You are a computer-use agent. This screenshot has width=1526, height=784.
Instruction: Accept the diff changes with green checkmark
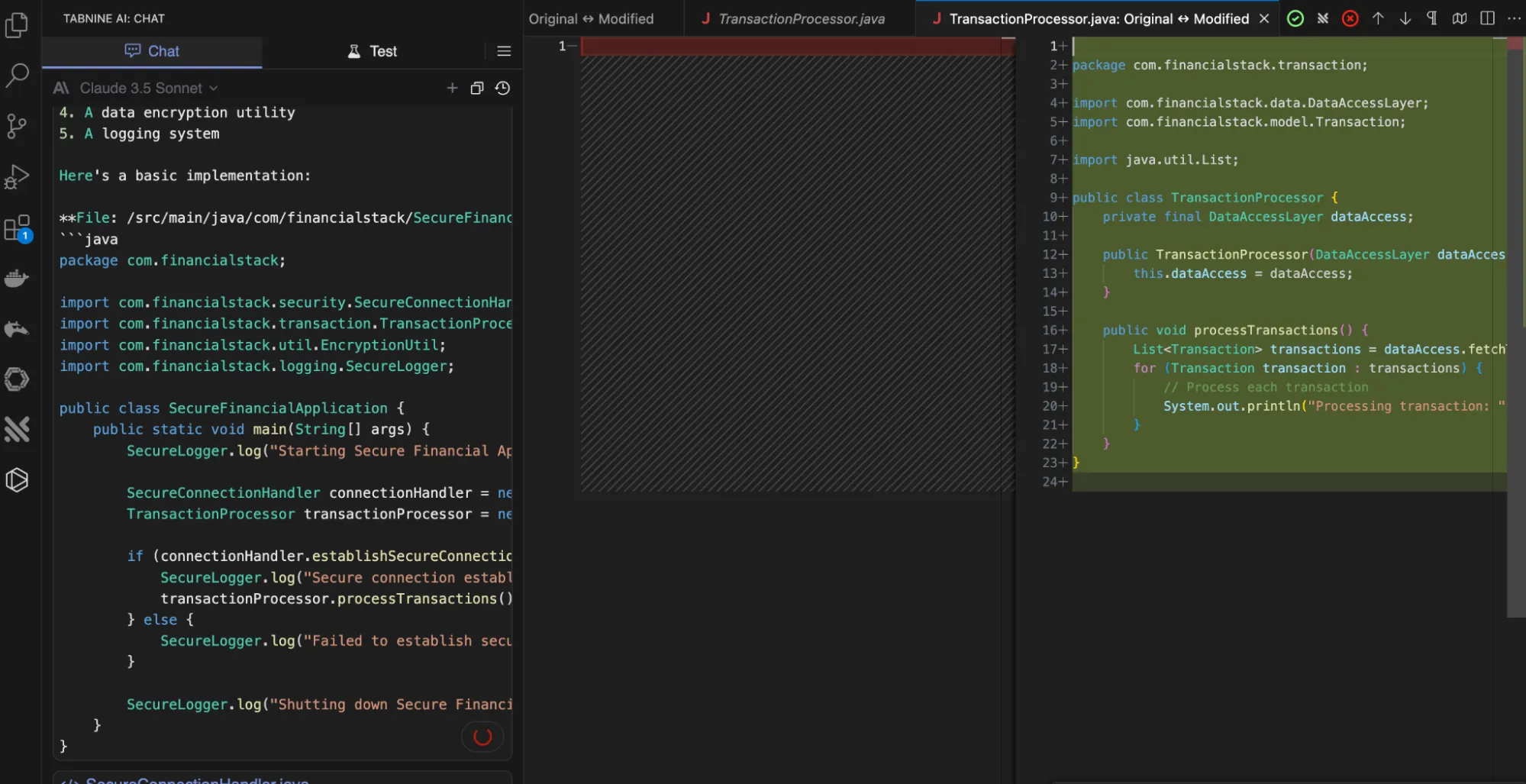[1295, 18]
